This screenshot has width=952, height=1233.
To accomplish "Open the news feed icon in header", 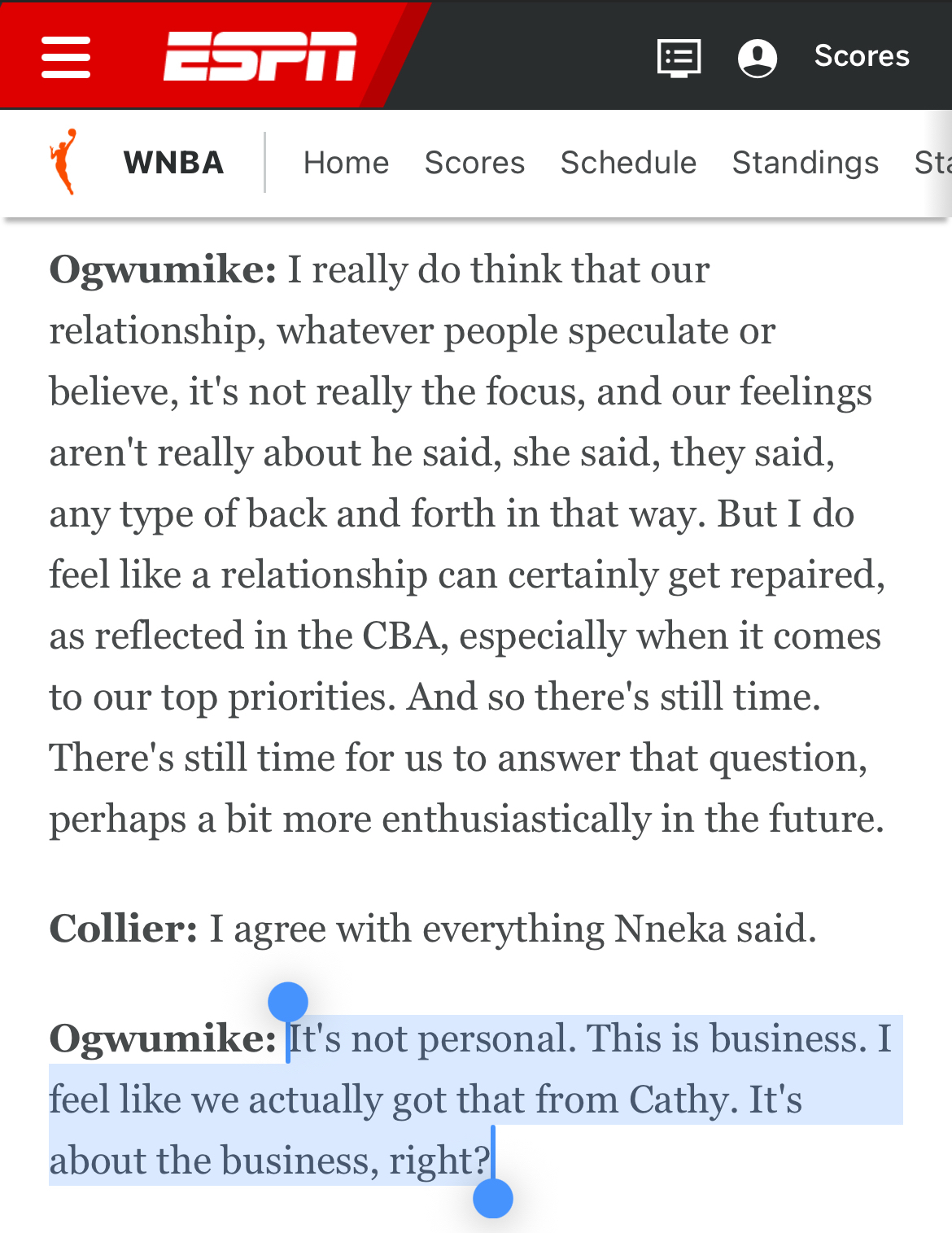I will click(x=679, y=58).
